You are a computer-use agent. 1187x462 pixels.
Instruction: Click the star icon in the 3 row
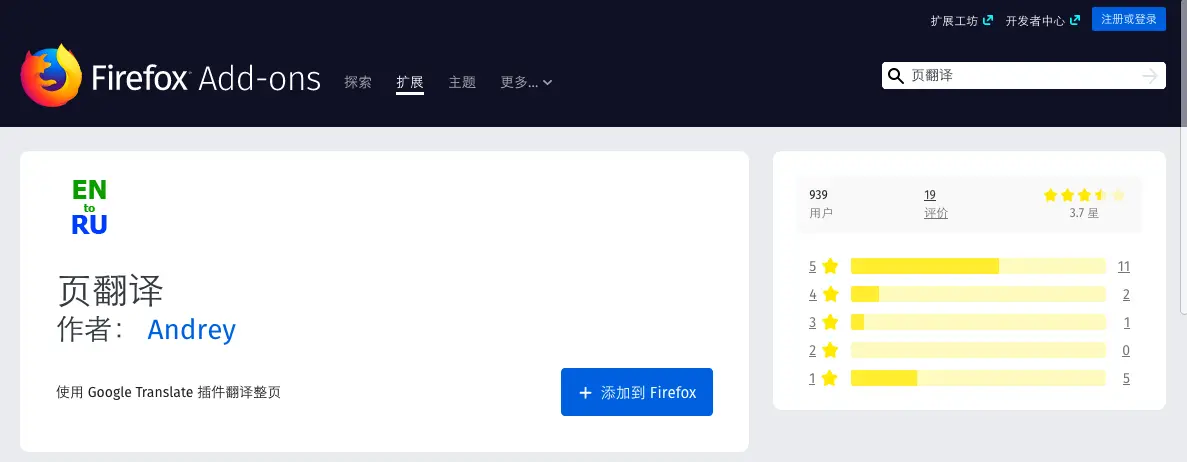coord(830,322)
